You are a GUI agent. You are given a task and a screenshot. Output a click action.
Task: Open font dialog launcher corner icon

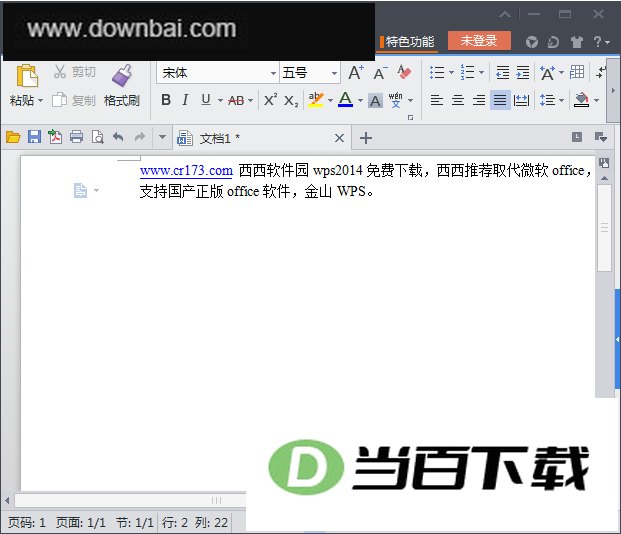(x=410, y=117)
